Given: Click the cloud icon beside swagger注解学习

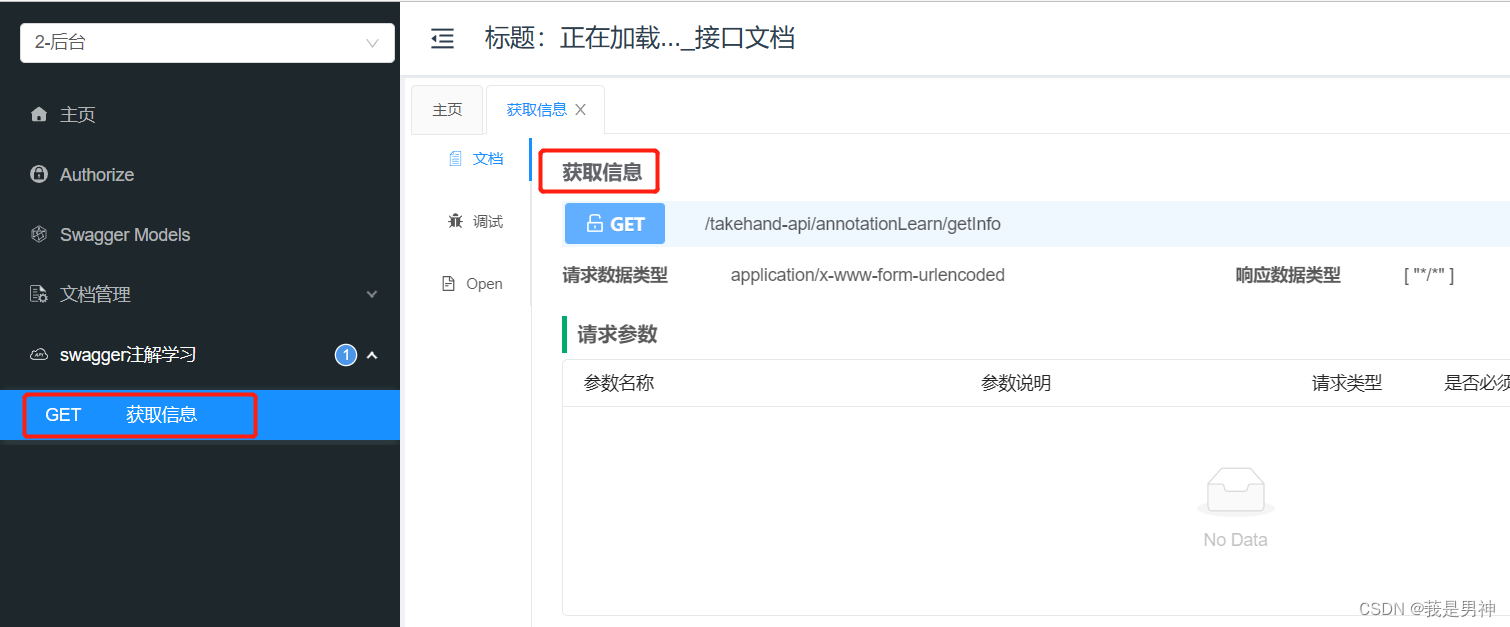Looking at the screenshot, I should coord(38,354).
